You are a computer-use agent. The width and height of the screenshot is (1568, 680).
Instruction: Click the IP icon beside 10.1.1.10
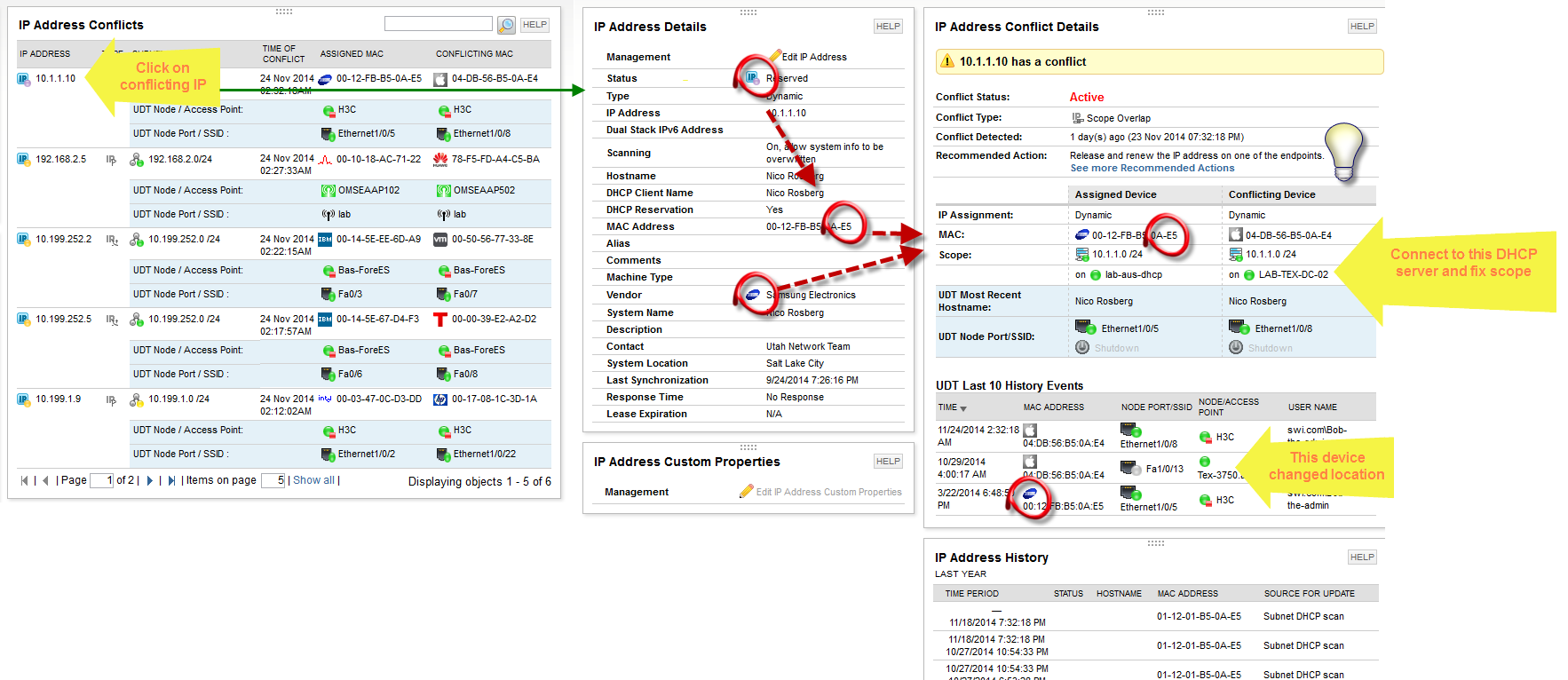(x=23, y=79)
